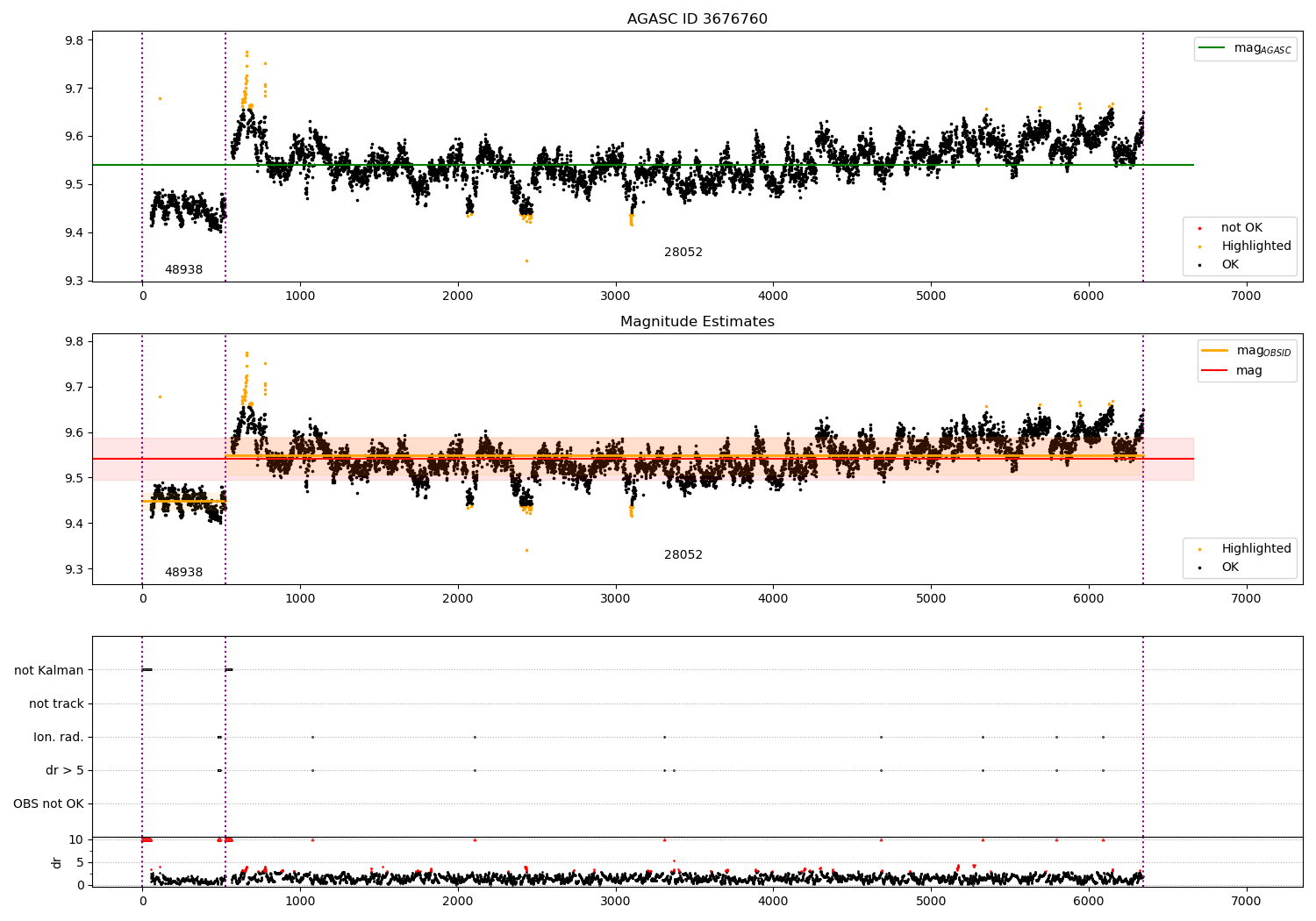Click 'OK' entry in the top plot legend

coord(1230,265)
